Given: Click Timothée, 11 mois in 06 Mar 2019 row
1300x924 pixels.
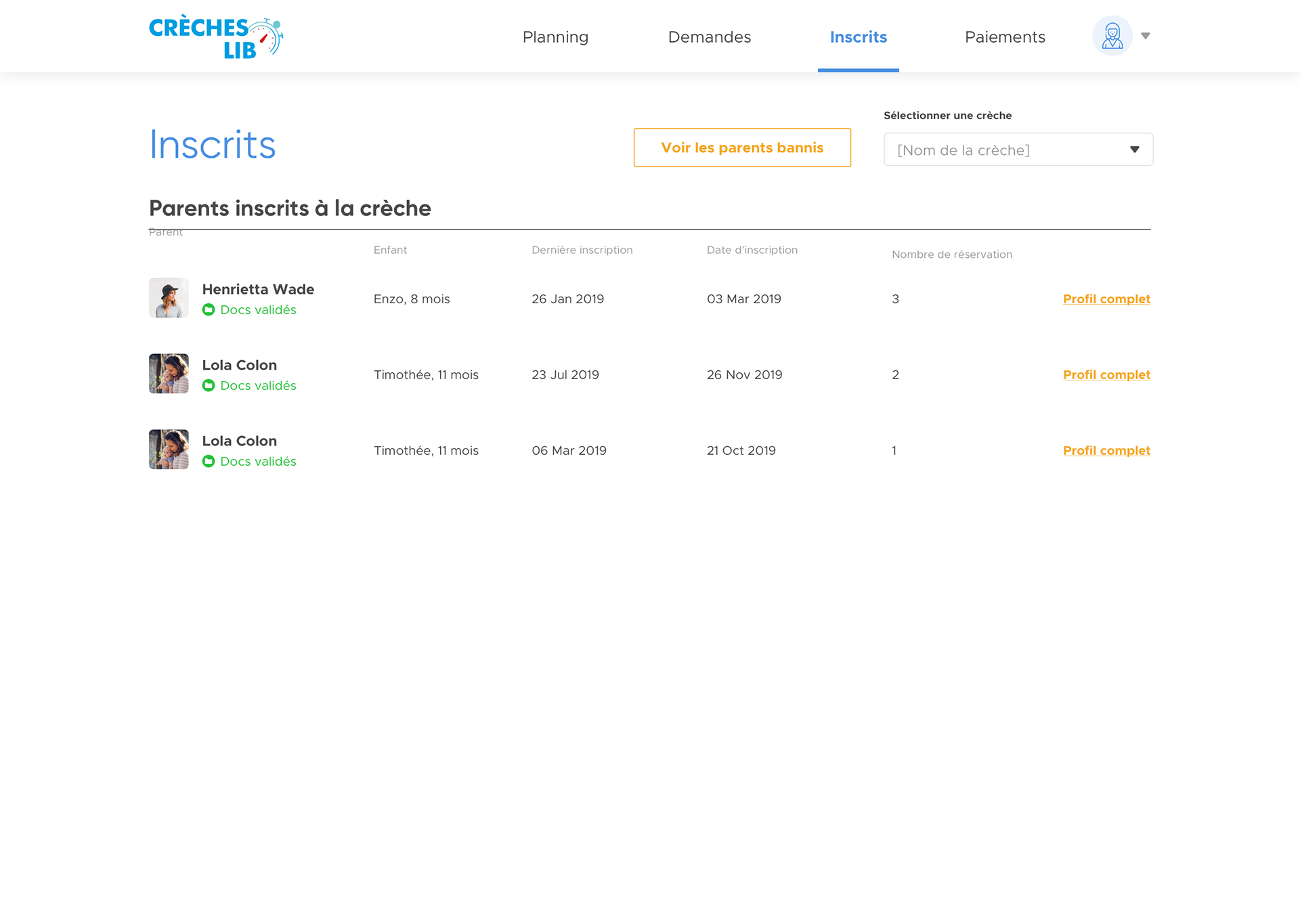Looking at the screenshot, I should pyautogui.click(x=426, y=450).
